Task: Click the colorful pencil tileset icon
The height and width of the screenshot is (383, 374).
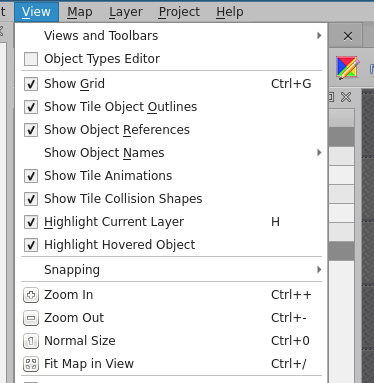Action: point(348,68)
